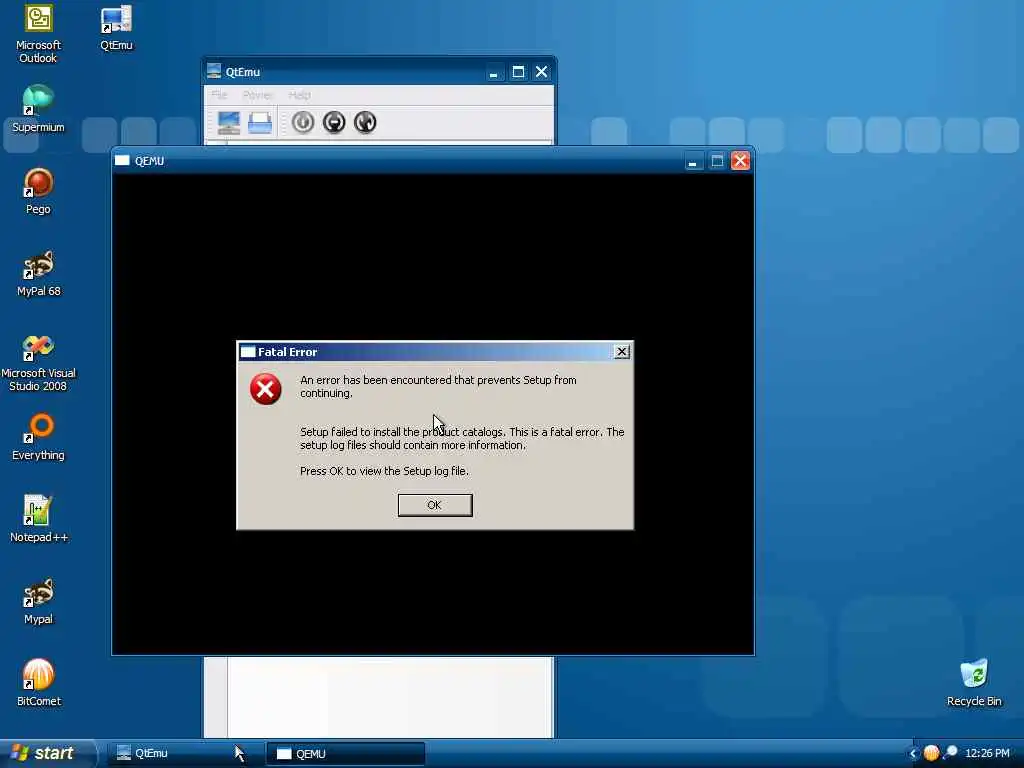Launch the Supermium browser shortcut
Screen dimensions: 1024x768
39,108
